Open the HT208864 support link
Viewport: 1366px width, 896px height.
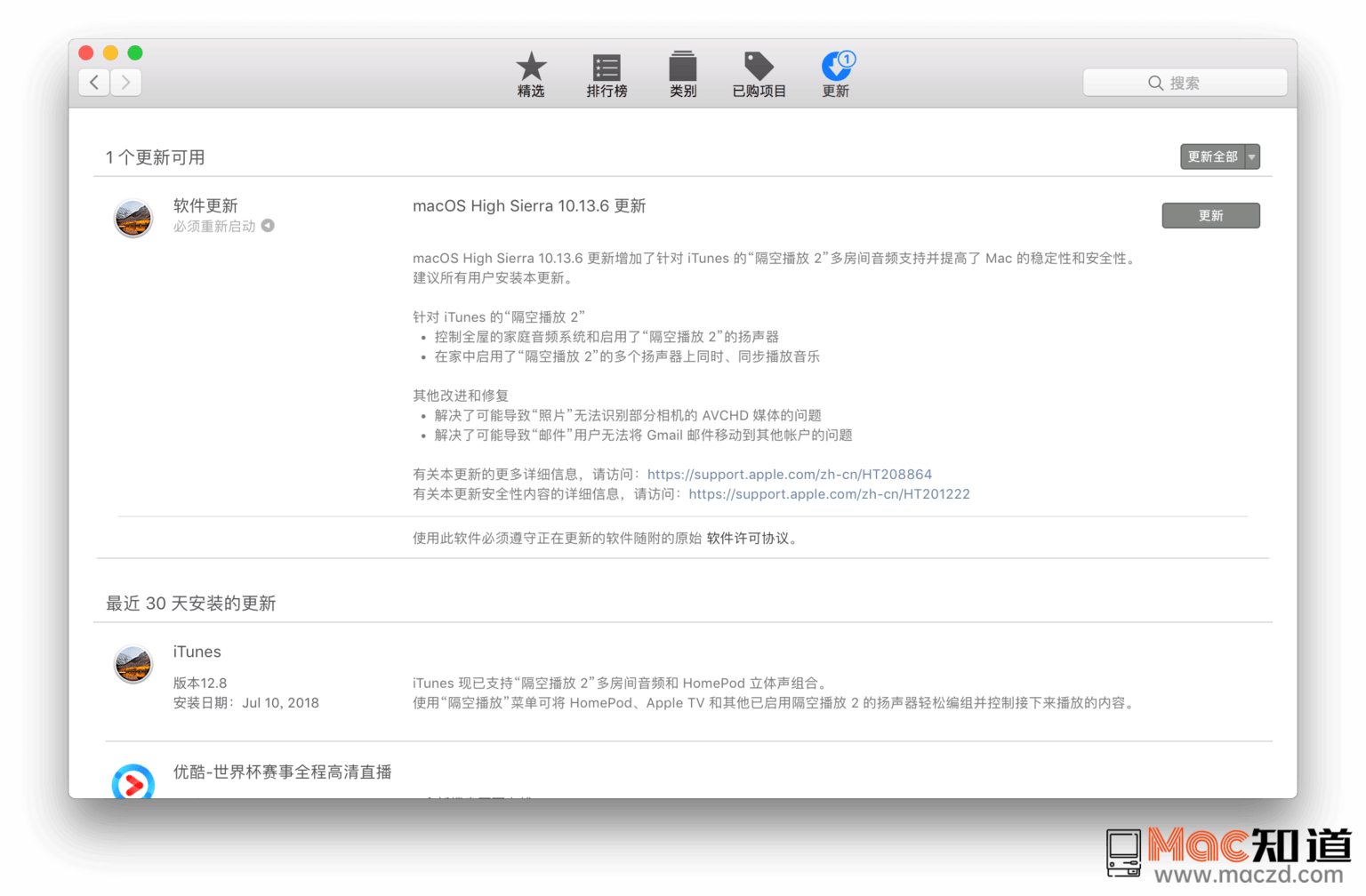[790, 474]
